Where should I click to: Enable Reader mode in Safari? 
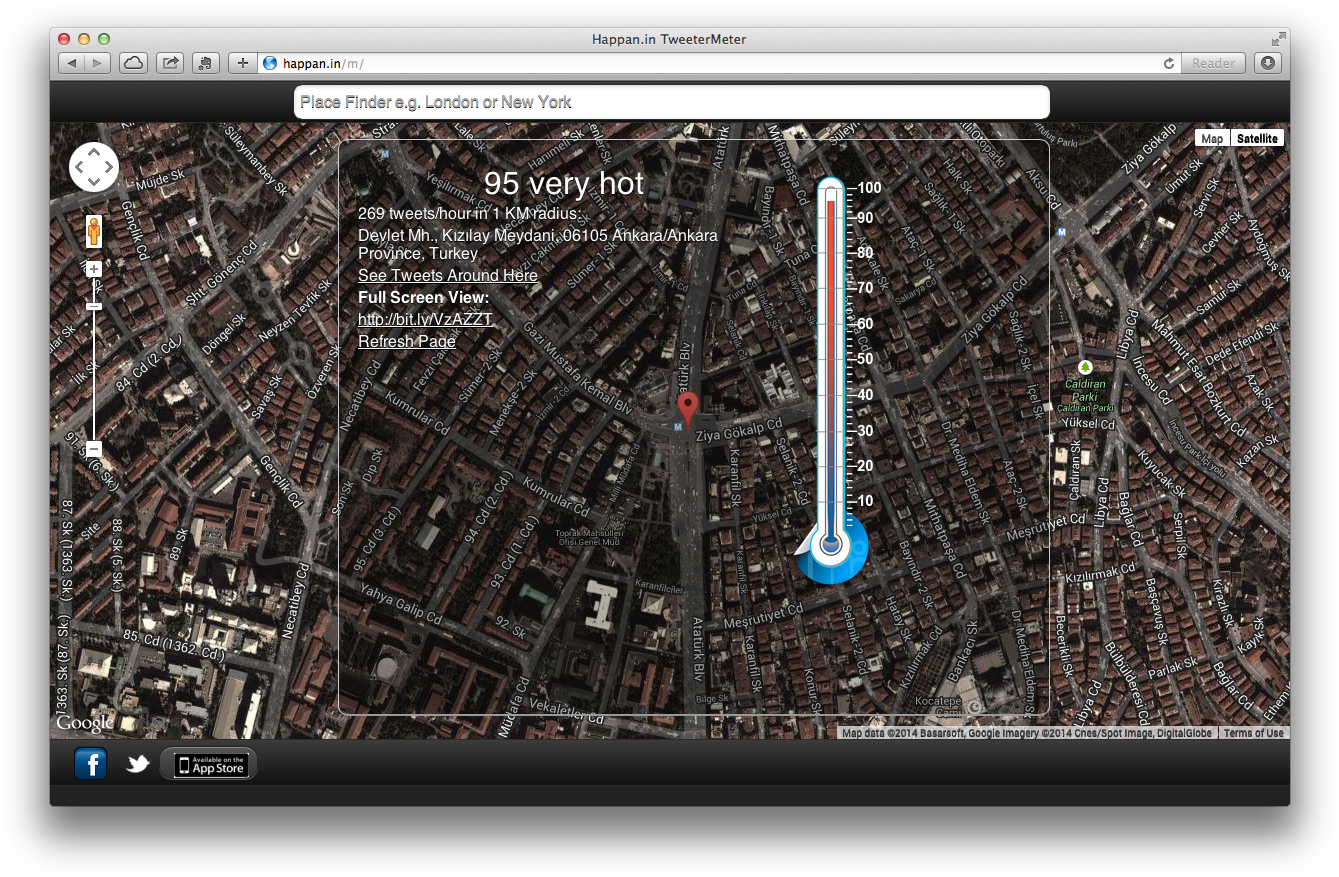[x=1213, y=62]
